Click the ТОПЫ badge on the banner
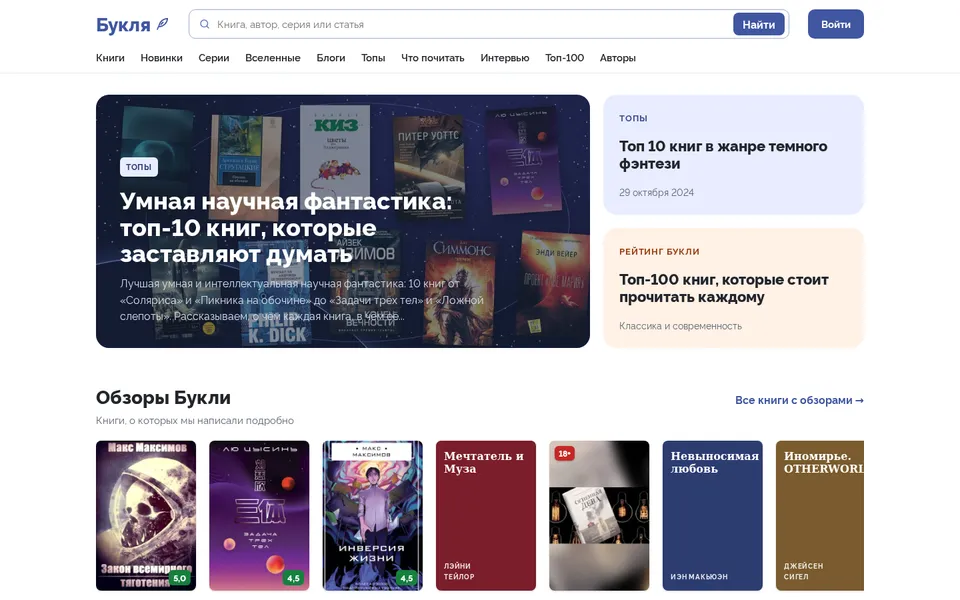This screenshot has height=600, width=960. [x=139, y=167]
